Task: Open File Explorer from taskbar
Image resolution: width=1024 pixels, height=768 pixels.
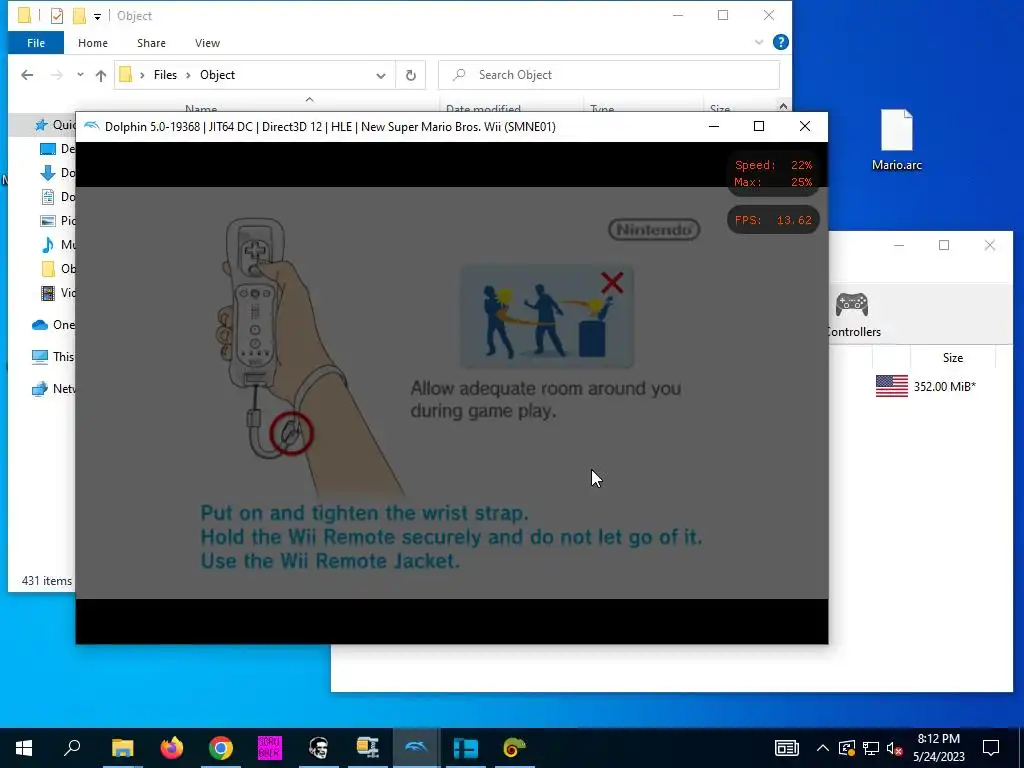Action: 122,748
